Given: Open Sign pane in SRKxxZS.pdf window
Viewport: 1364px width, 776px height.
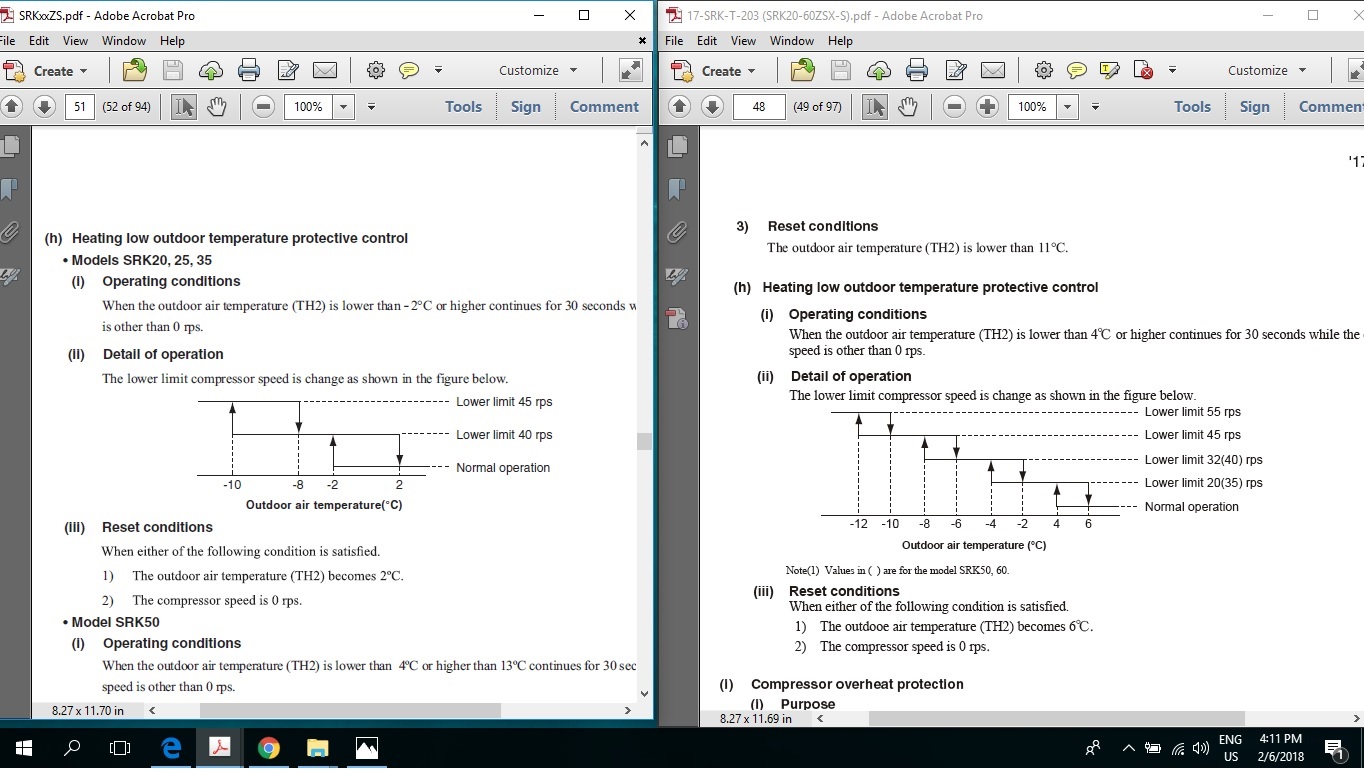Looking at the screenshot, I should (x=526, y=106).
